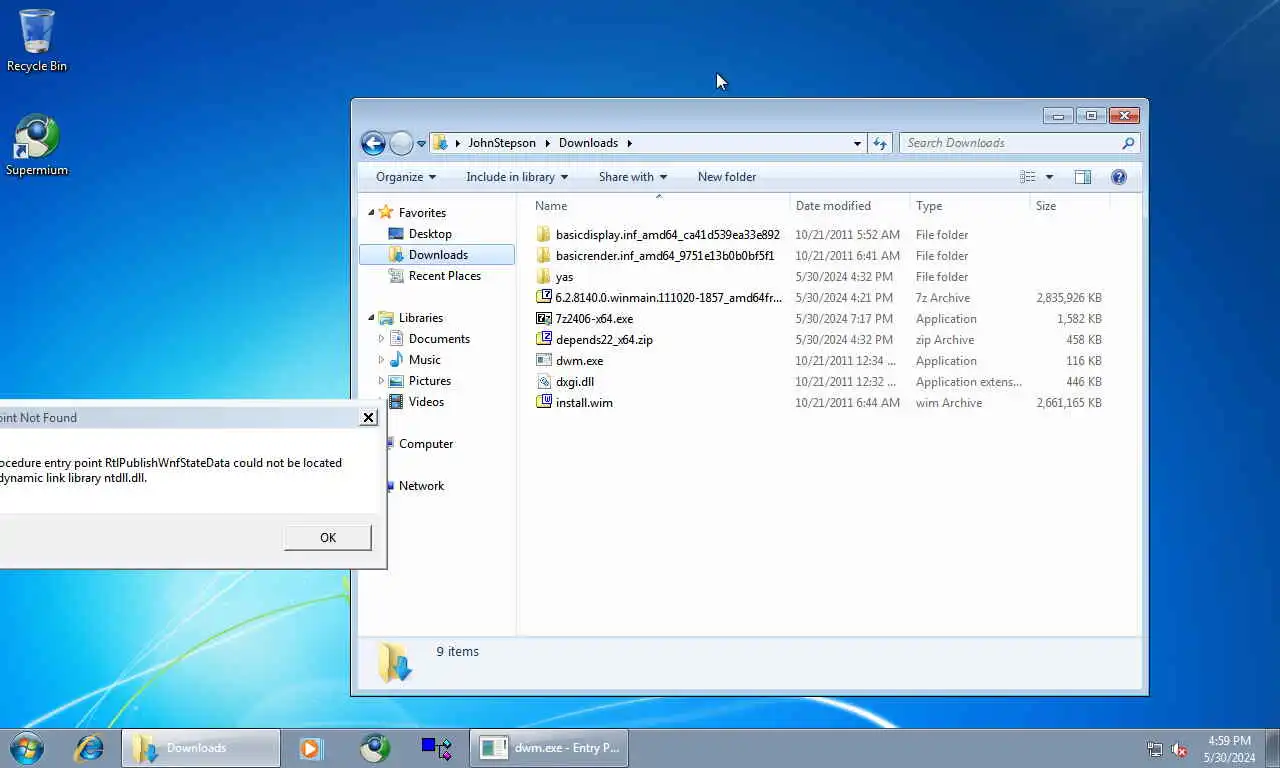Image resolution: width=1280 pixels, height=768 pixels.
Task: Open Windows Media Player from the taskbar
Action: [311, 748]
